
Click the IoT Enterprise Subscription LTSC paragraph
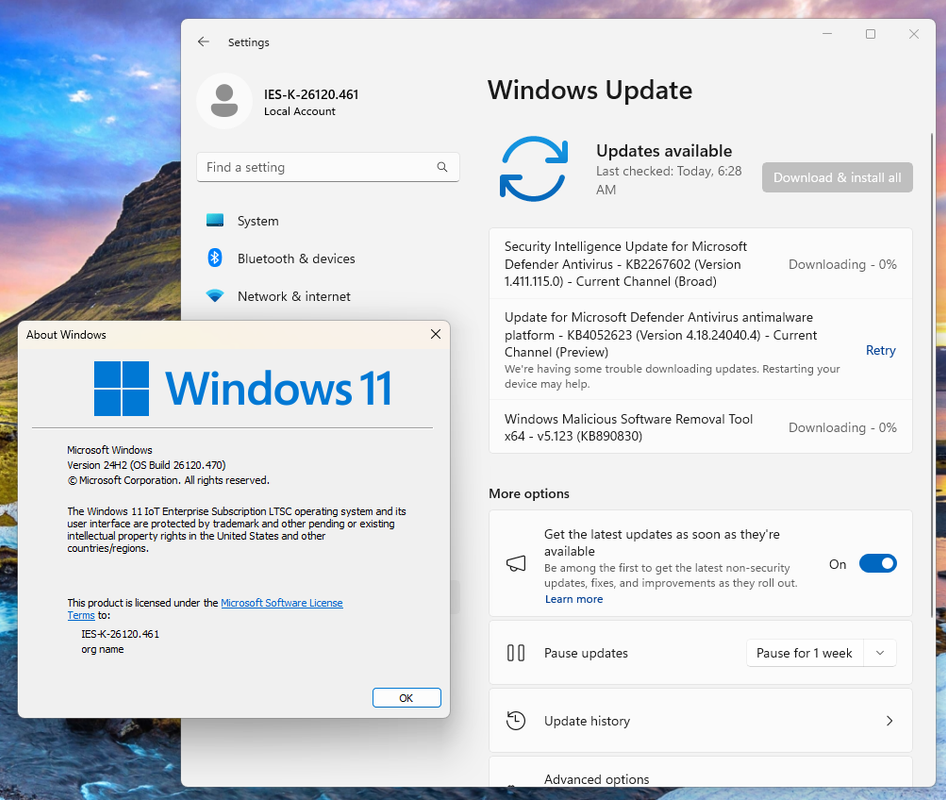point(236,530)
